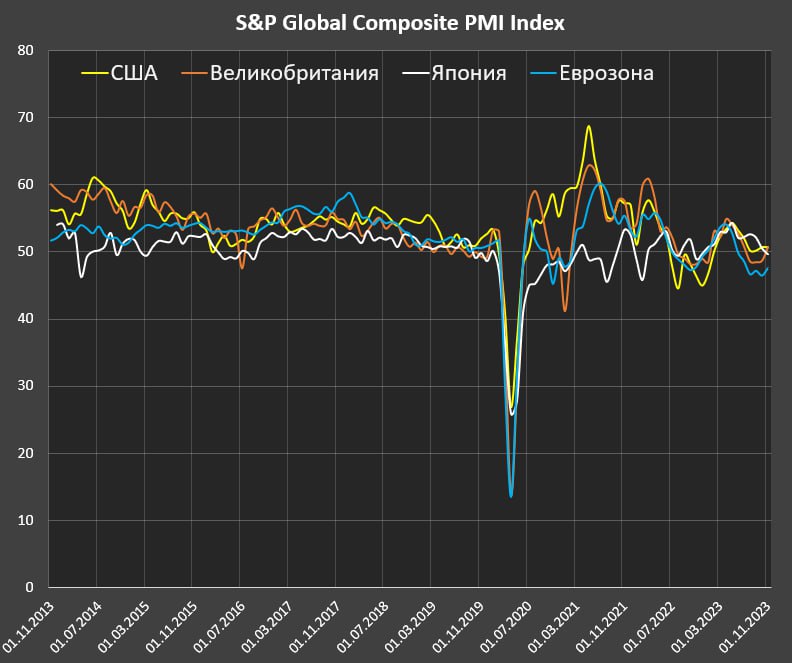Click the 50 value on the vertical axis
Viewport: 792px width, 663px height.
(27, 252)
